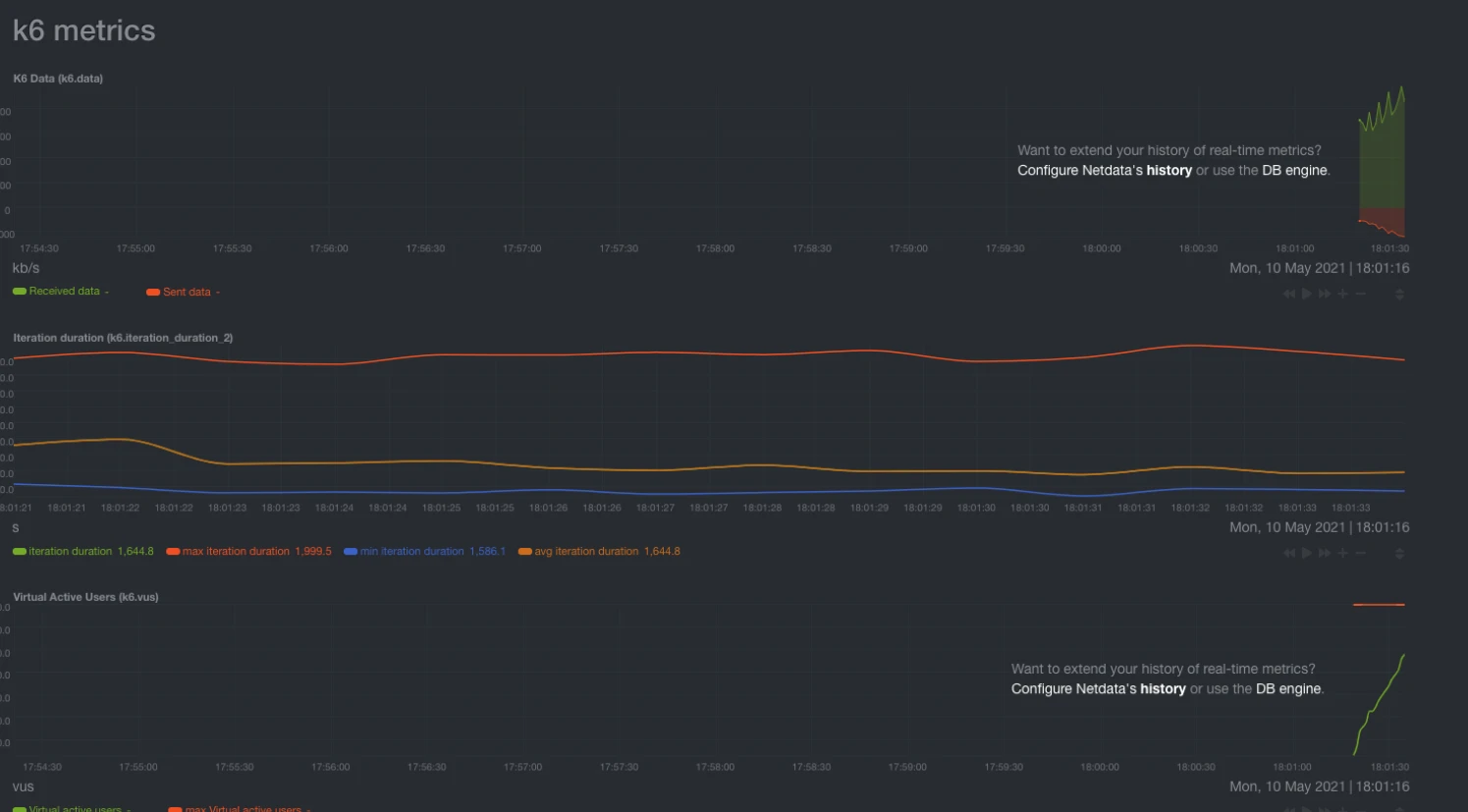Pan the Iteration duration chart right
The image size is (1468, 812).
pos(1325,553)
